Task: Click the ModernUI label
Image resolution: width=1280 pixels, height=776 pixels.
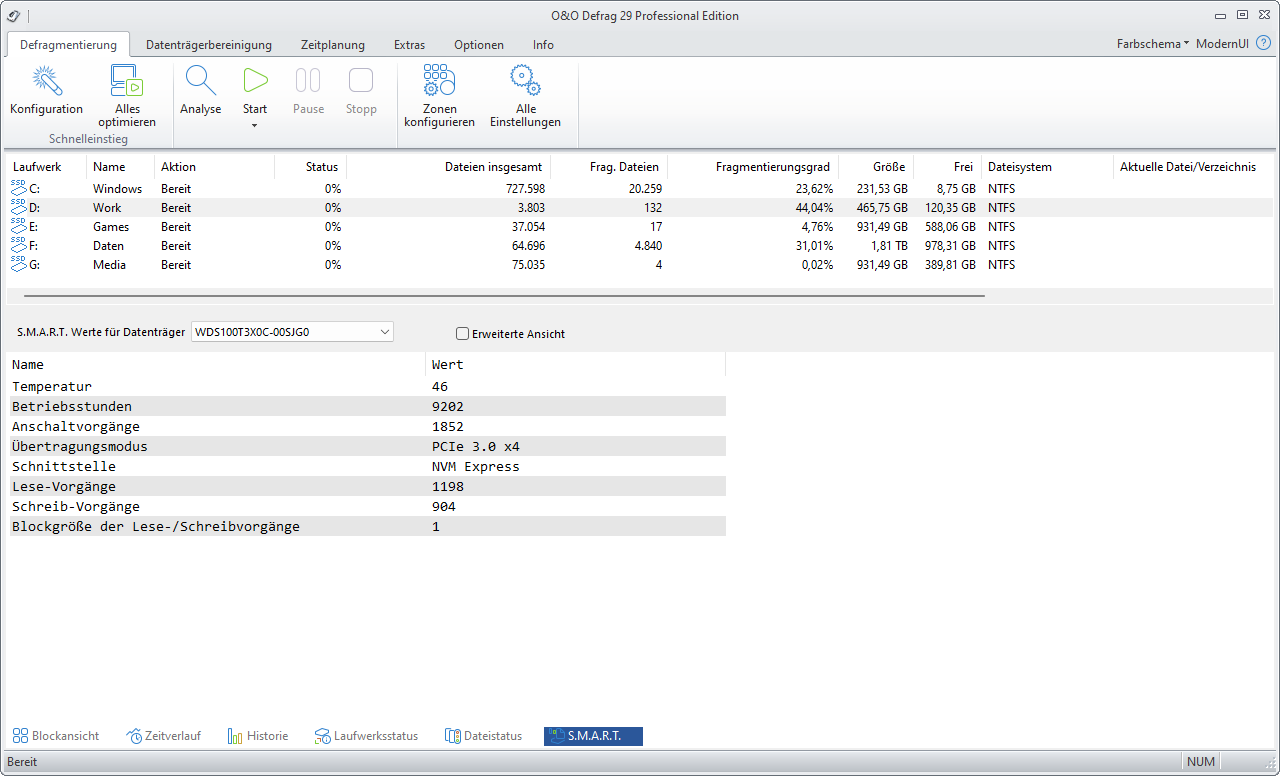Action: pyautogui.click(x=1222, y=44)
